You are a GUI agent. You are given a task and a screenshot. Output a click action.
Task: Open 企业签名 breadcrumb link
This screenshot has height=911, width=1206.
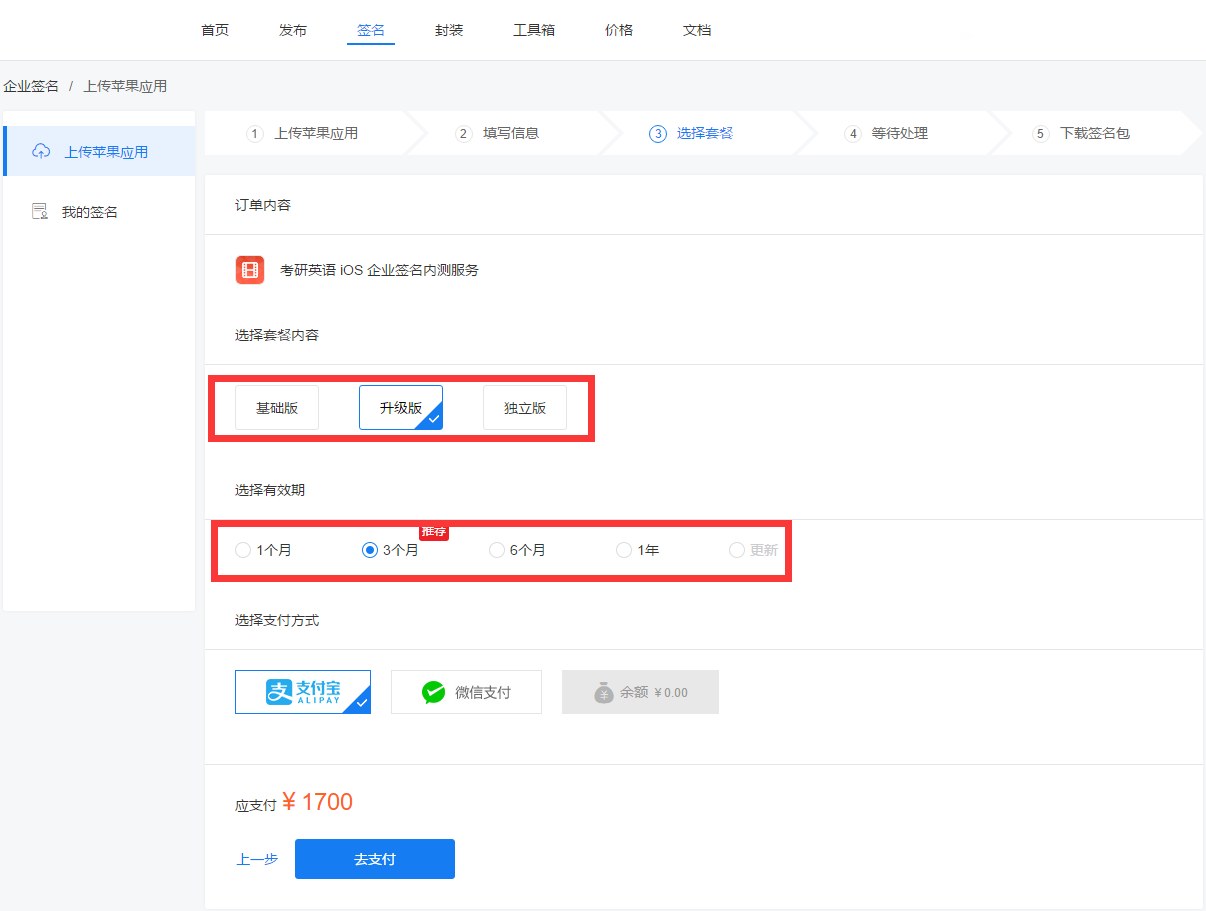coord(31,86)
